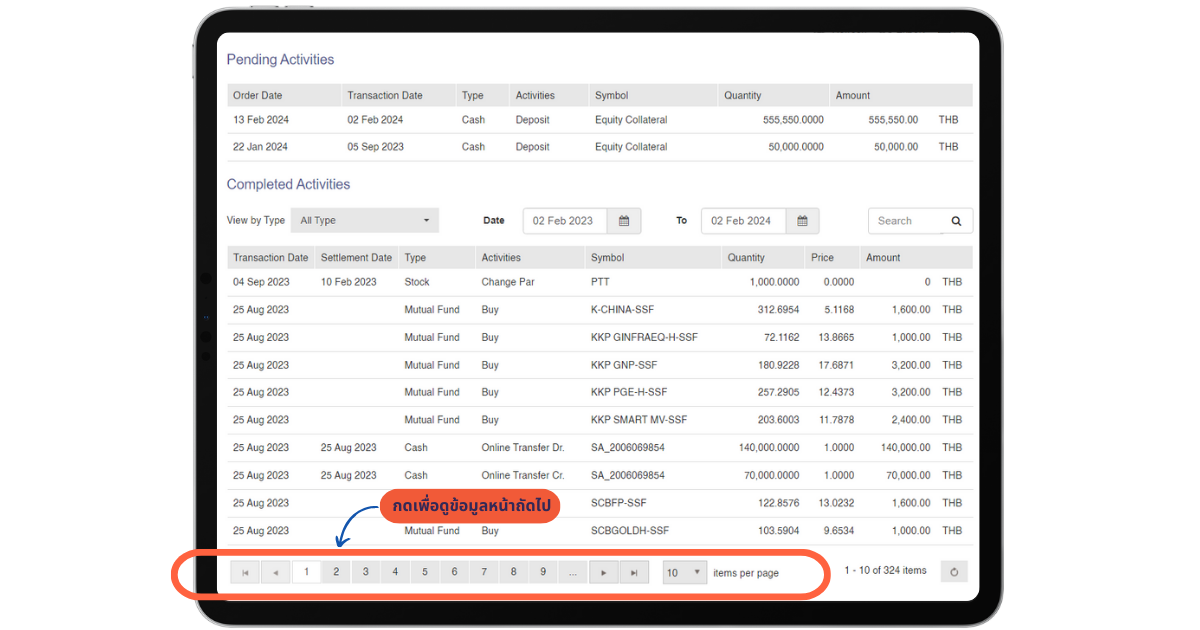Select page 9 in pagination
Screen dimensions: 1200x630
tap(543, 572)
